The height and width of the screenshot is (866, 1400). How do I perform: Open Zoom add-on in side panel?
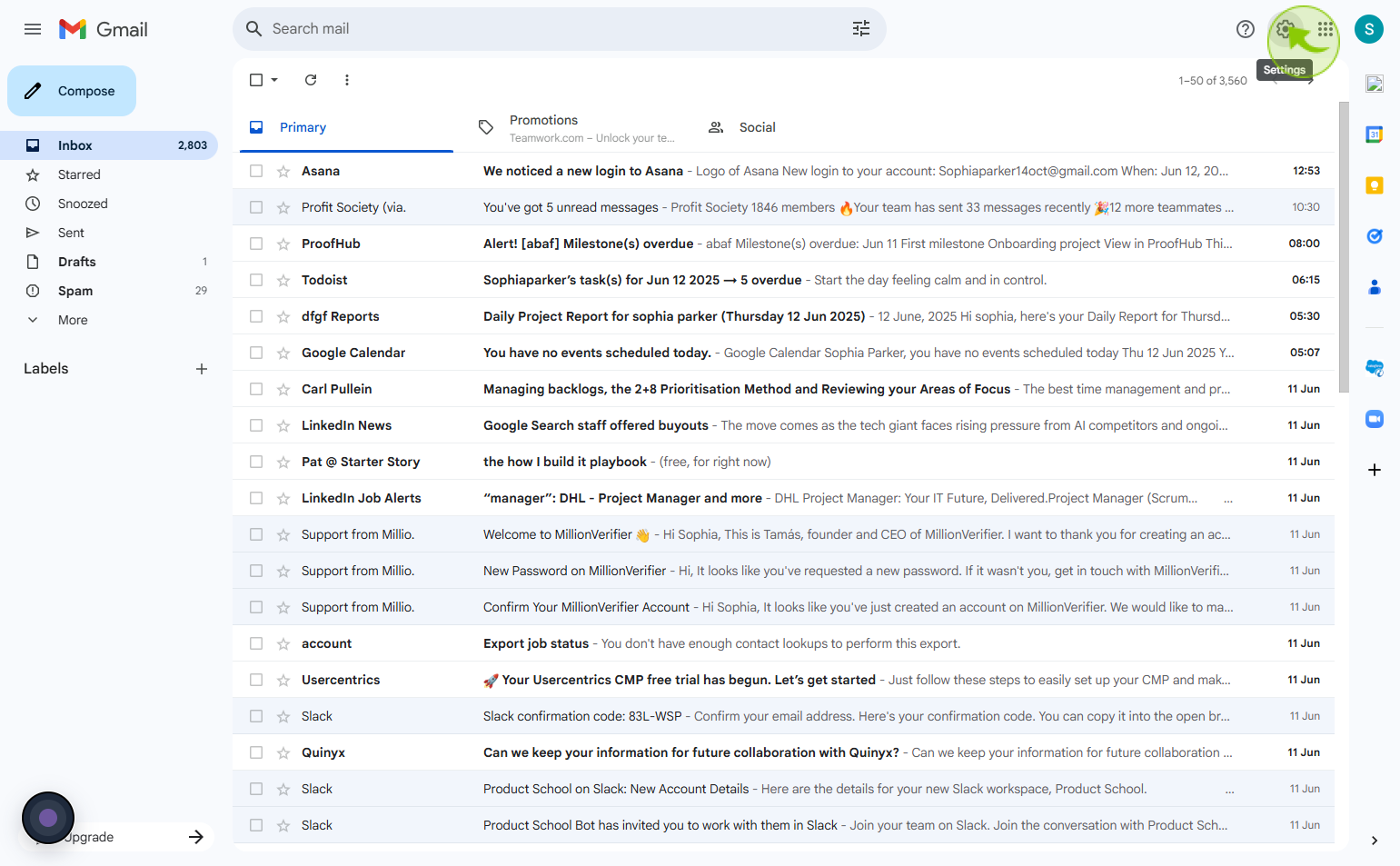coord(1375,419)
